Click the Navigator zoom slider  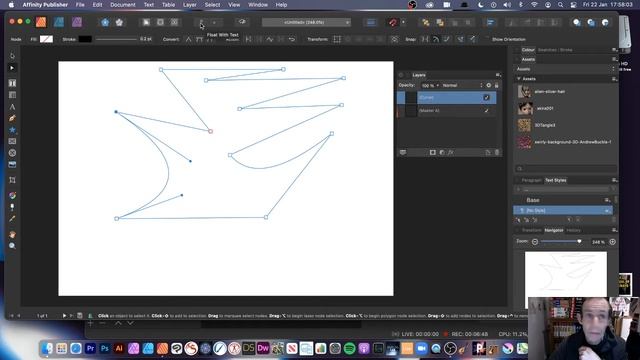(561, 242)
